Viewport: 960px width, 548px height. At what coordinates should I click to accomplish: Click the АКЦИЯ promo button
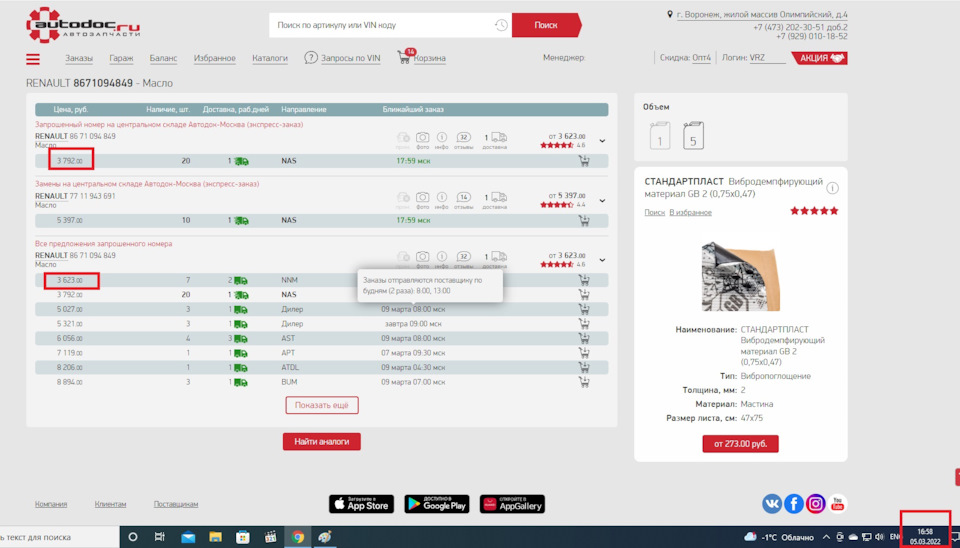[819, 58]
